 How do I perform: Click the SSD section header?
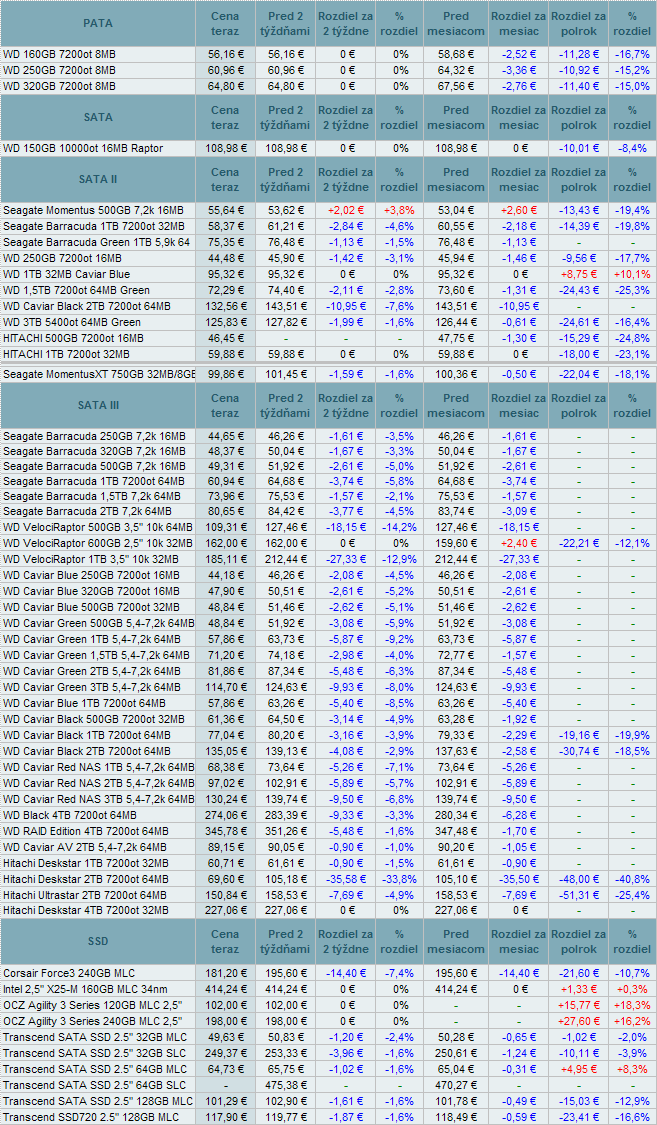coord(98,941)
